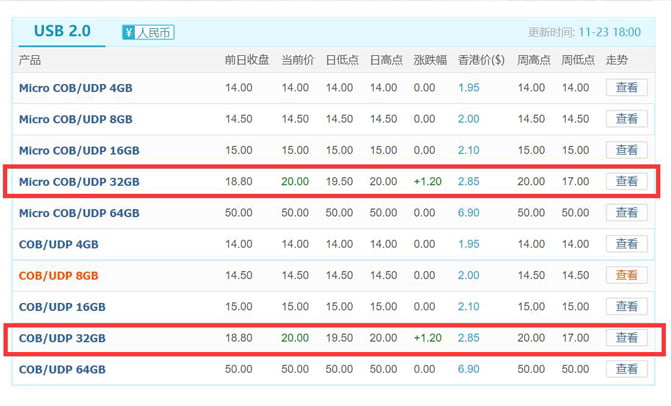Click Hong Kong price 6.90 for Micro COB/UDP 64GB
The height and width of the screenshot is (406, 671).
468,213
